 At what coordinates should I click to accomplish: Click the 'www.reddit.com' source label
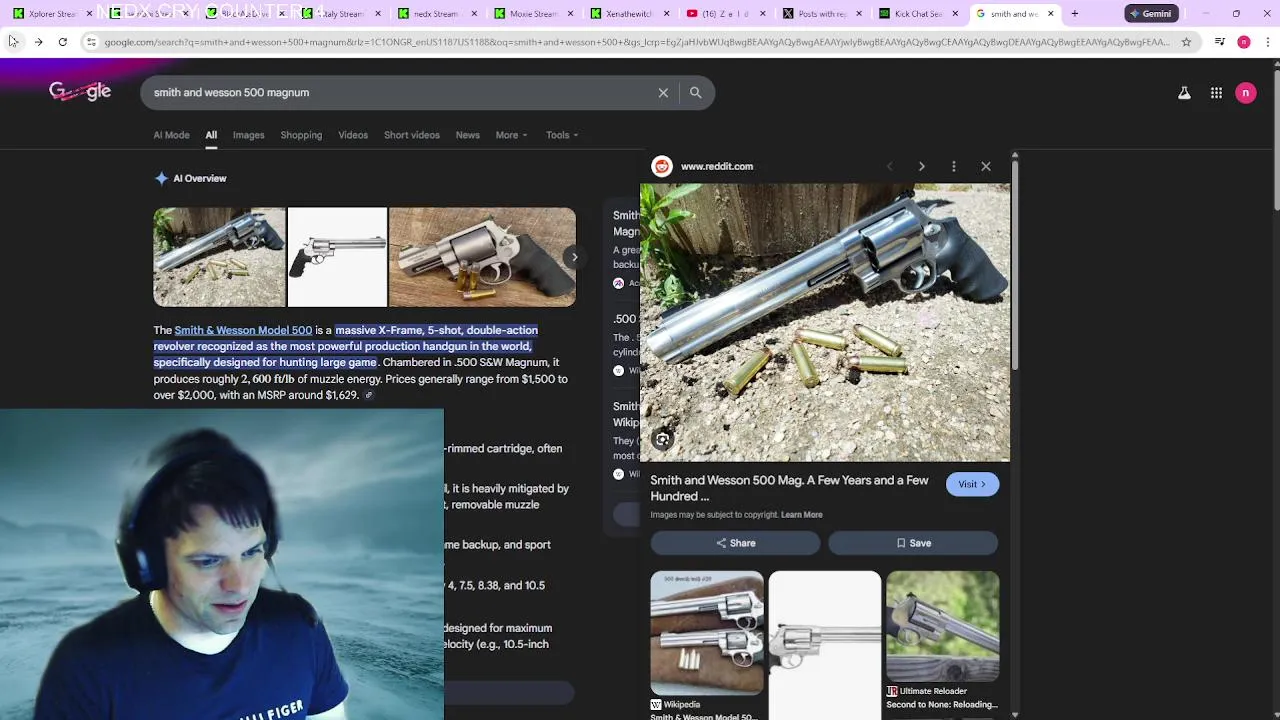(717, 166)
